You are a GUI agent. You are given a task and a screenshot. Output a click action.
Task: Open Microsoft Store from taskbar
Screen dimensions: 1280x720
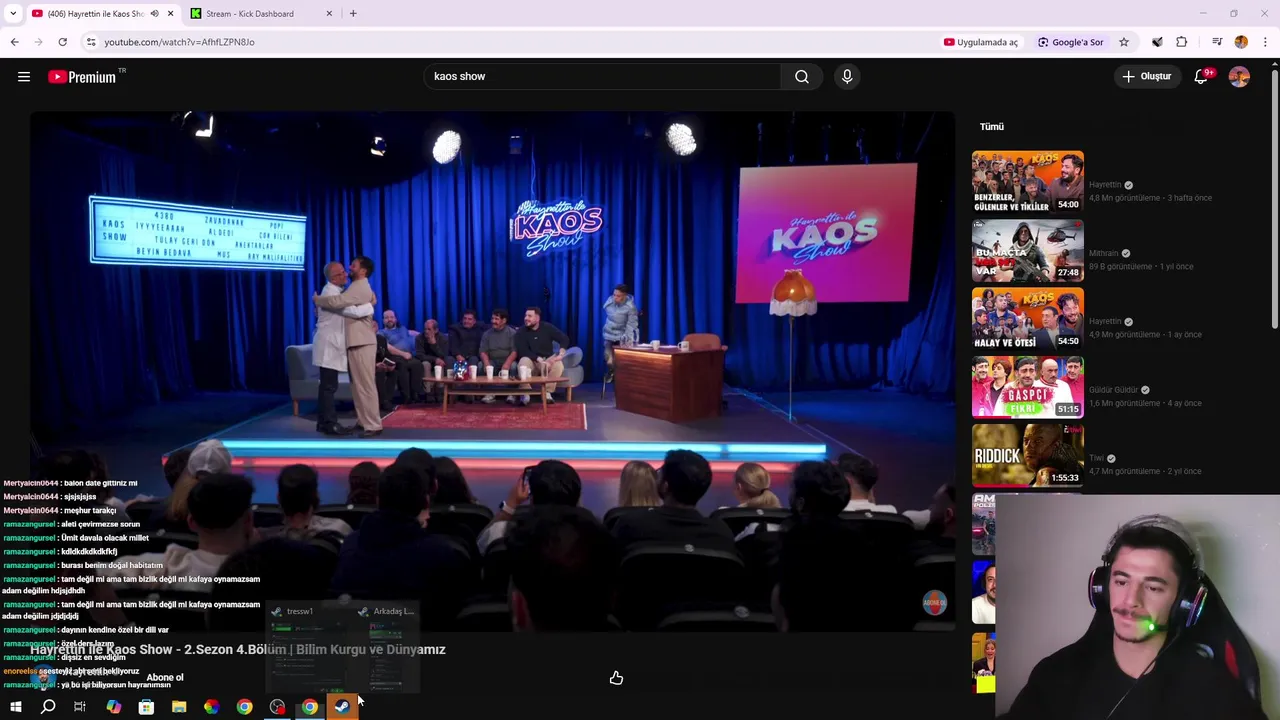(146, 707)
